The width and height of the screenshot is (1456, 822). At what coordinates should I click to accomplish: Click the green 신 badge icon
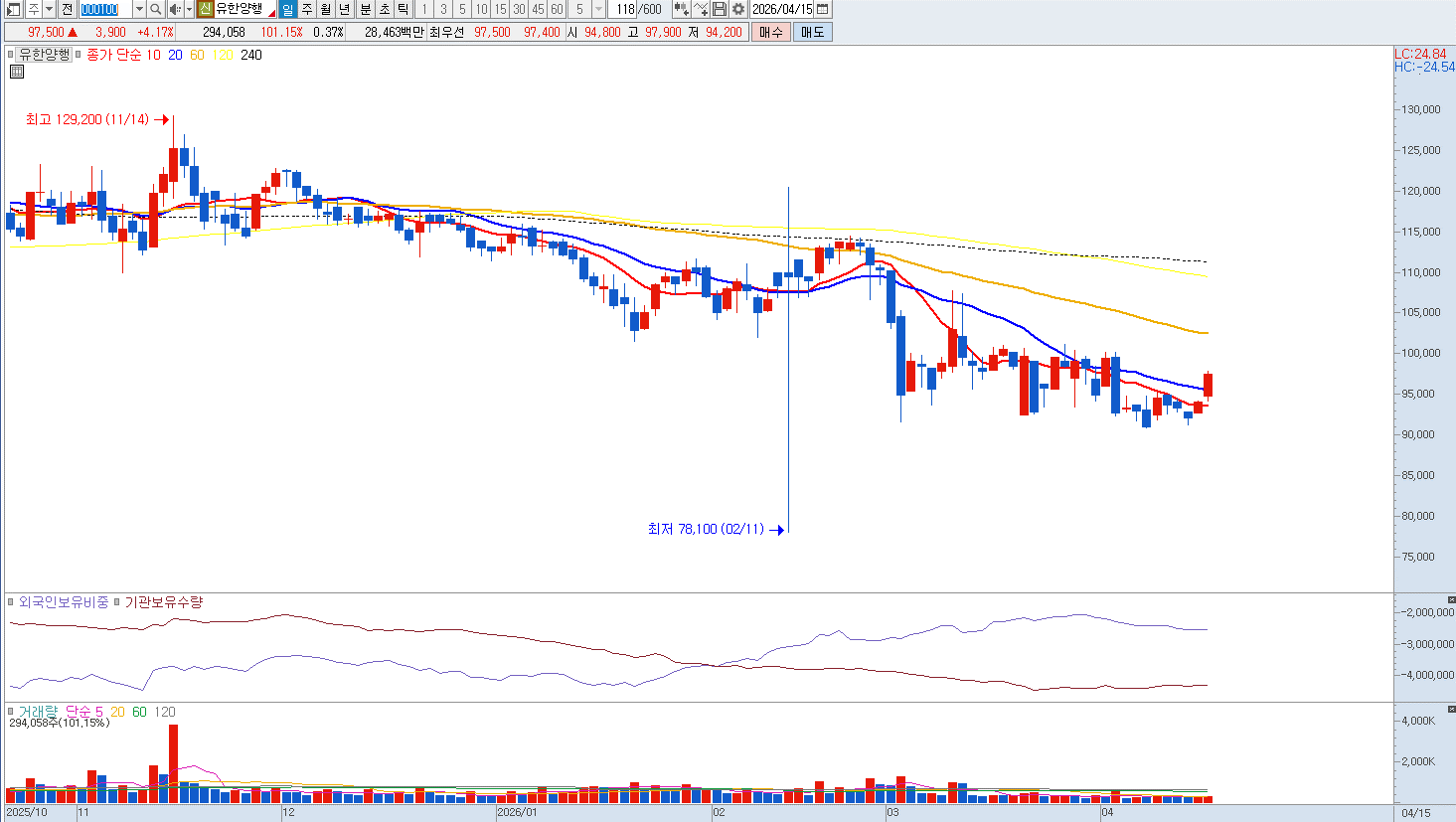click(x=205, y=9)
